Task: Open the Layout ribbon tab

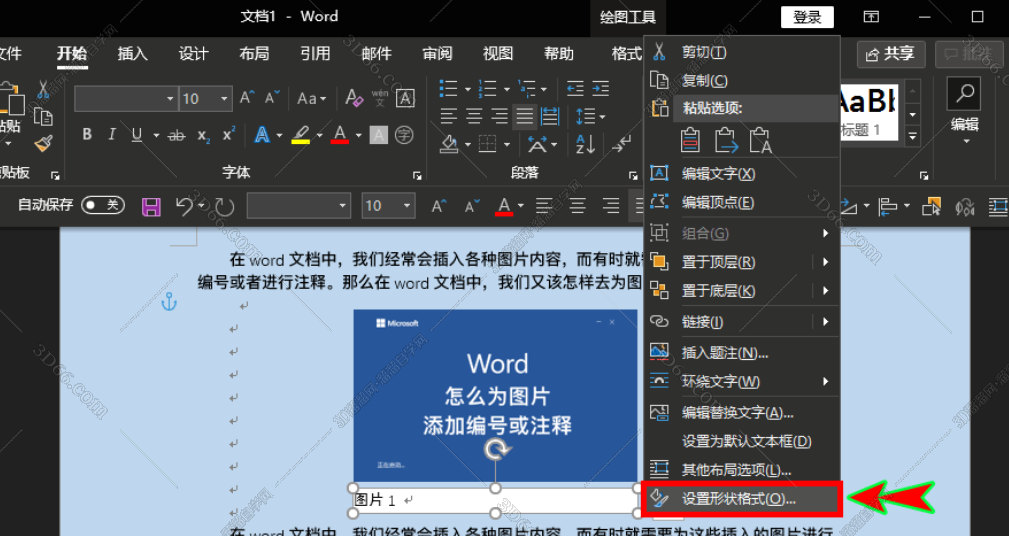Action: 254,53
